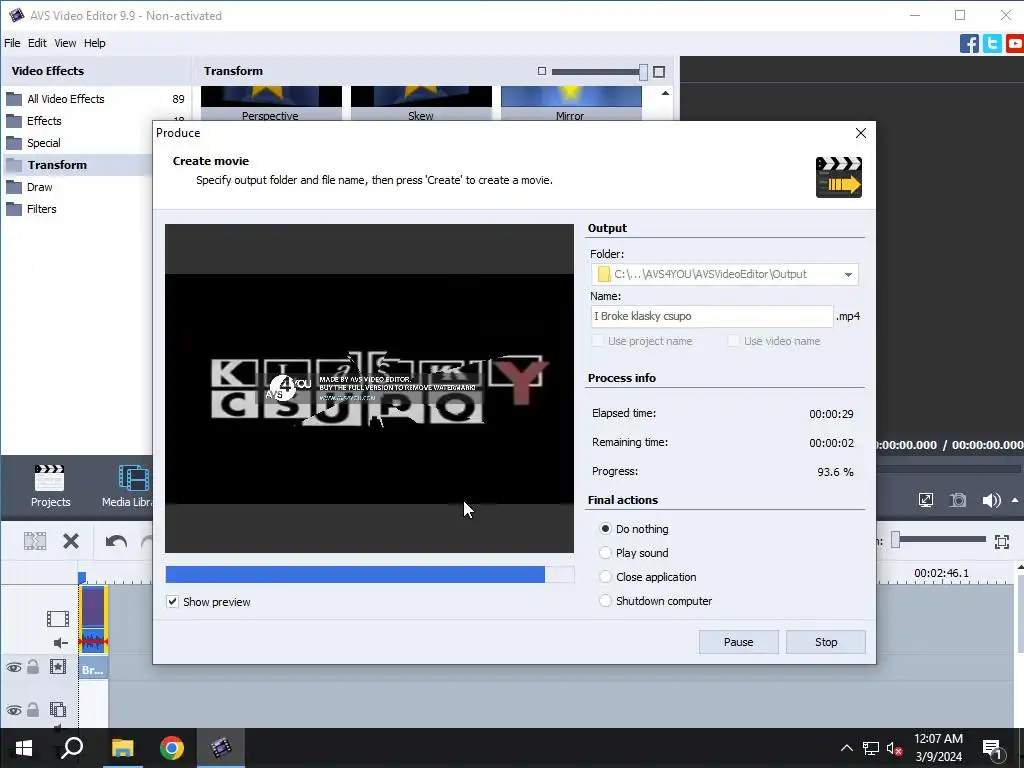Click AVS Video Editor taskbar icon
This screenshot has width=1024, height=768.
pyautogui.click(x=221, y=748)
